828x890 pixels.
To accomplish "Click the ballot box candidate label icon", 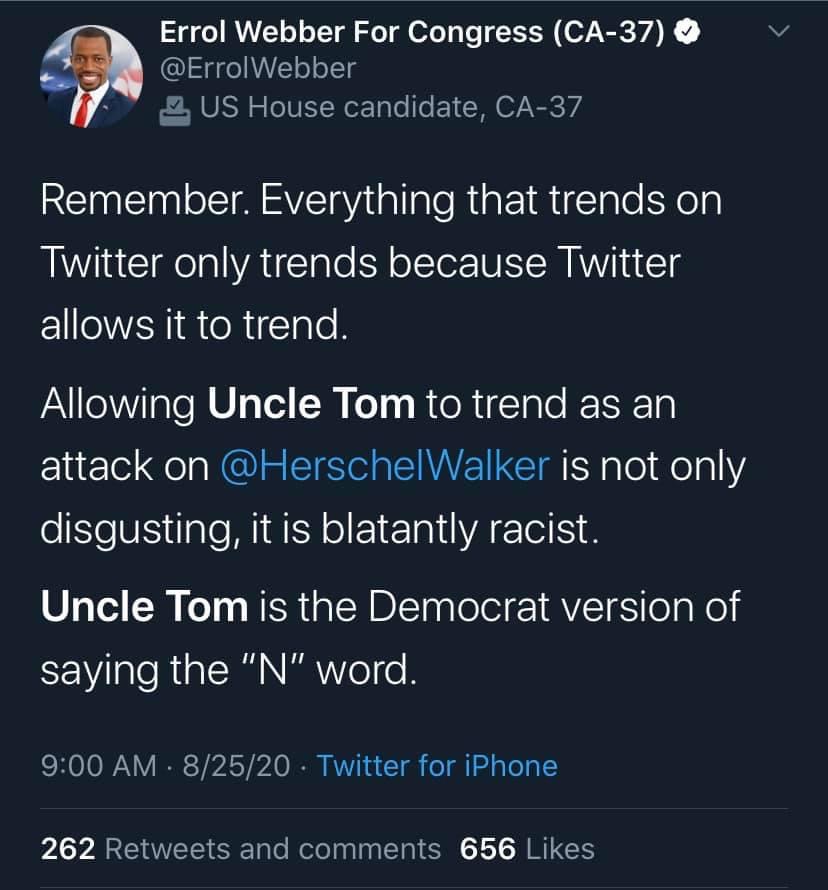I will coord(175,107).
